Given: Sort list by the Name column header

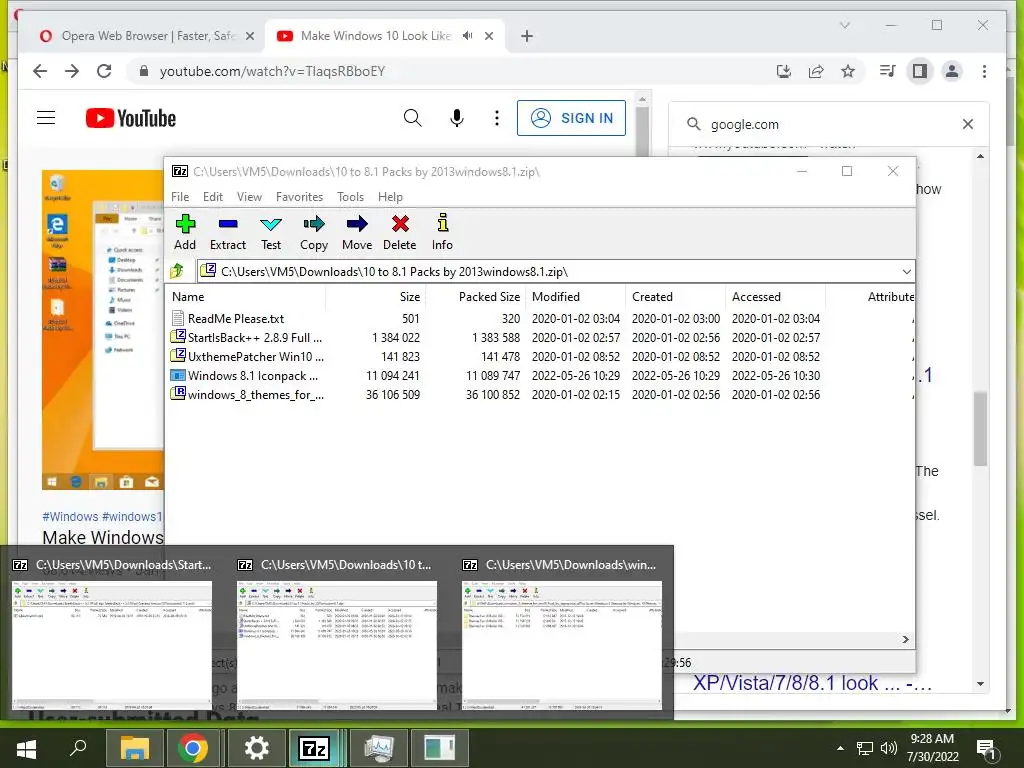Looking at the screenshot, I should point(247,296).
